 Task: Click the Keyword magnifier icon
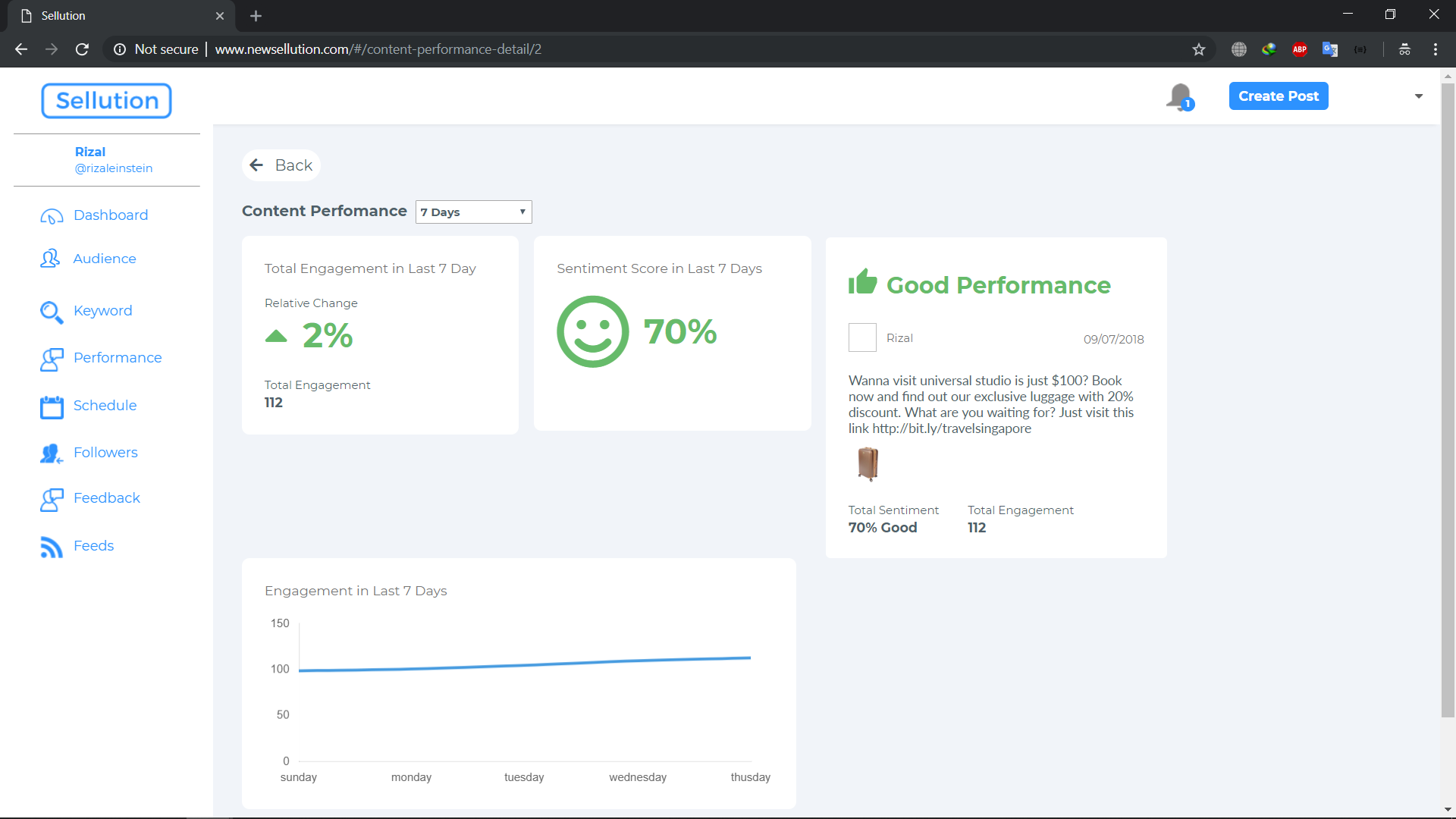tap(51, 312)
